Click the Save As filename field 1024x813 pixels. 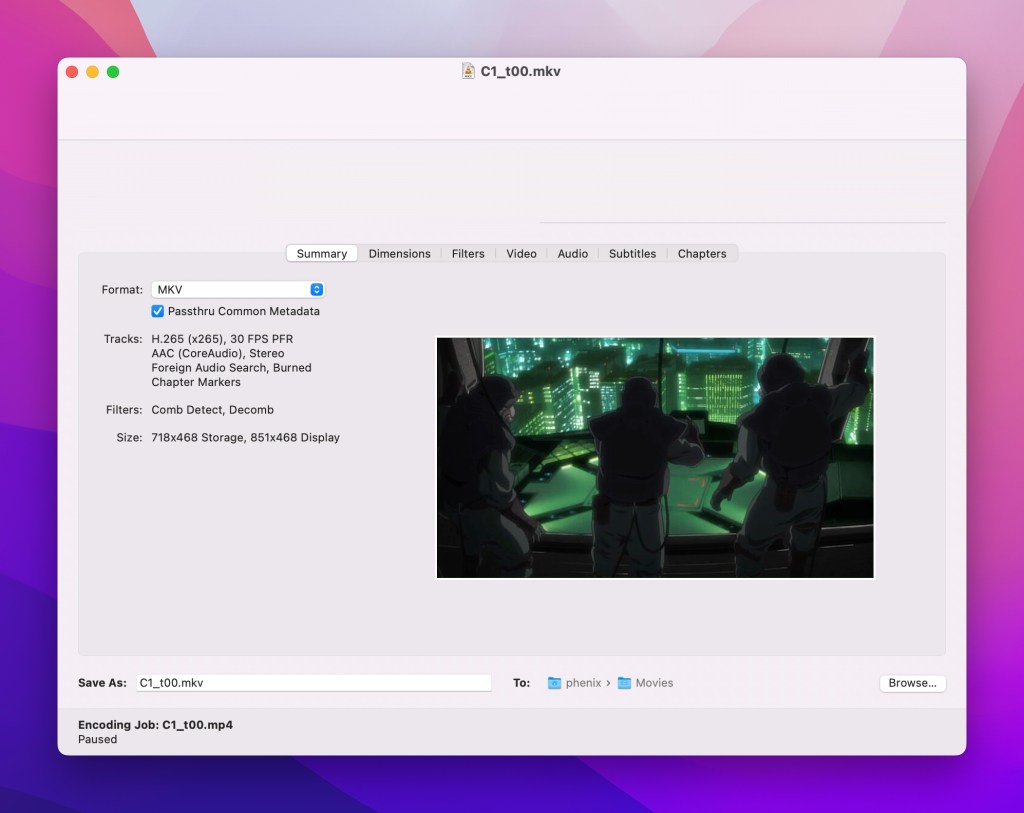click(x=313, y=683)
